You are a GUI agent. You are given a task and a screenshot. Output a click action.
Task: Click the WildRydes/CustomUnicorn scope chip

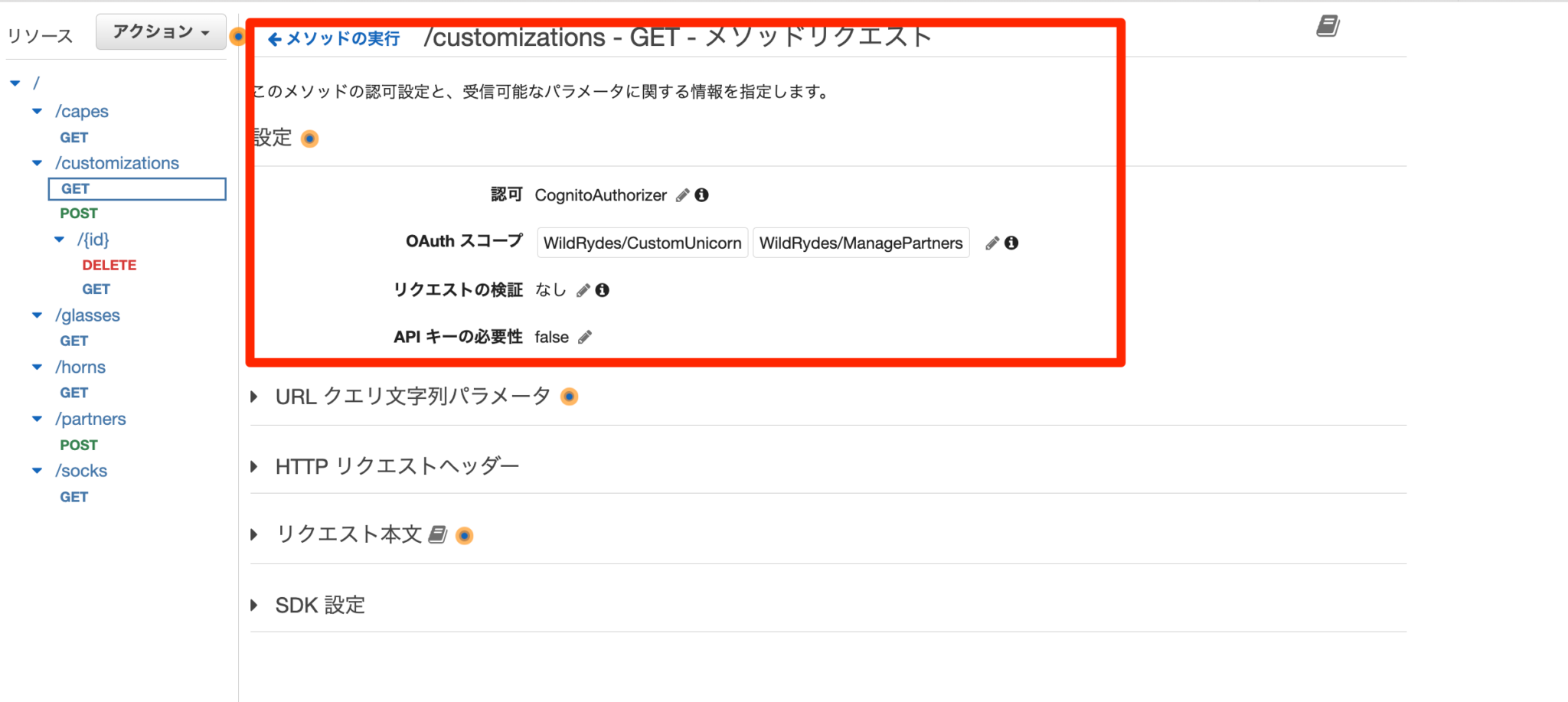pyautogui.click(x=642, y=243)
